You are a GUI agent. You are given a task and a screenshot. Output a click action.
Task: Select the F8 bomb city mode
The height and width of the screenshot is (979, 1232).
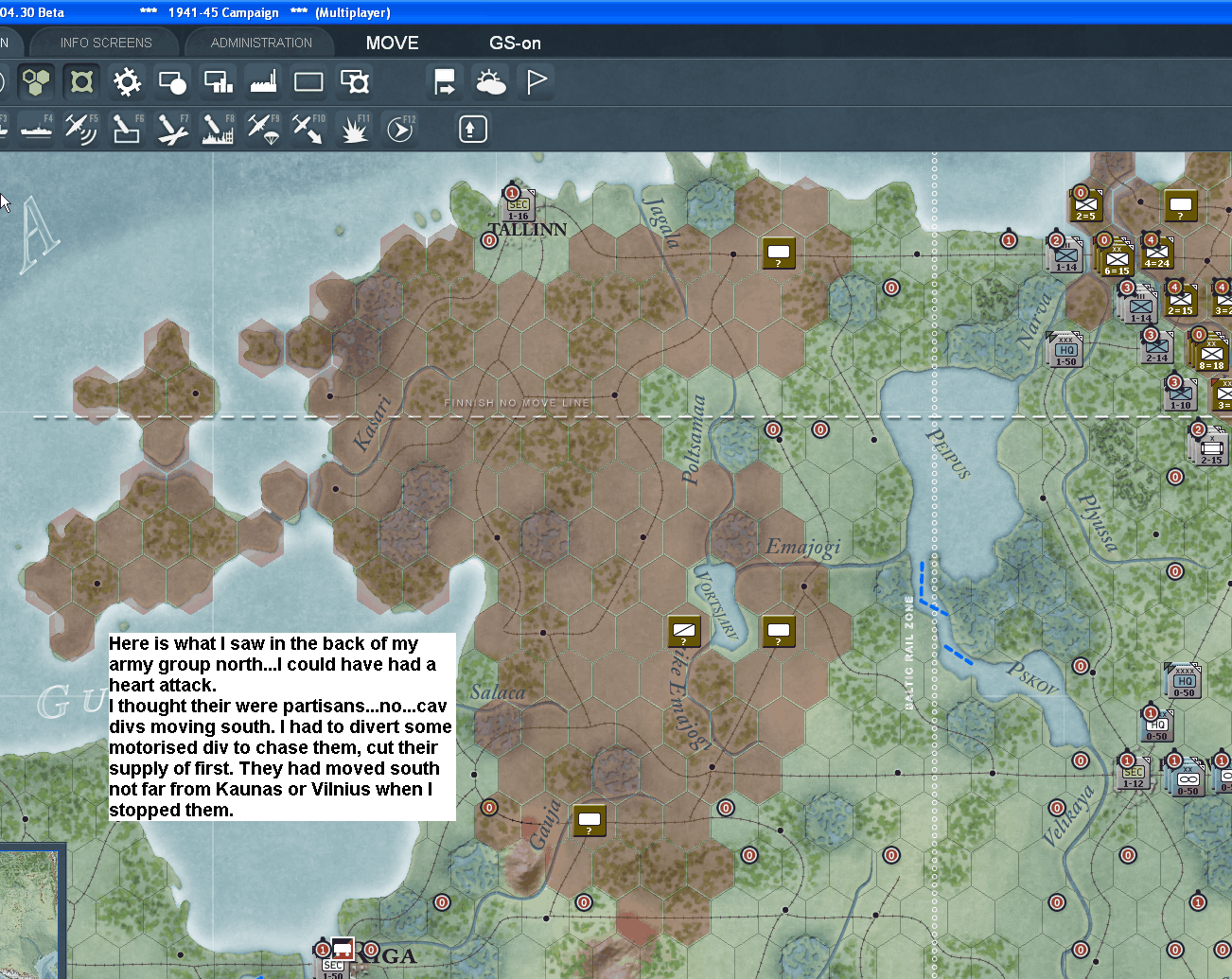click(218, 129)
